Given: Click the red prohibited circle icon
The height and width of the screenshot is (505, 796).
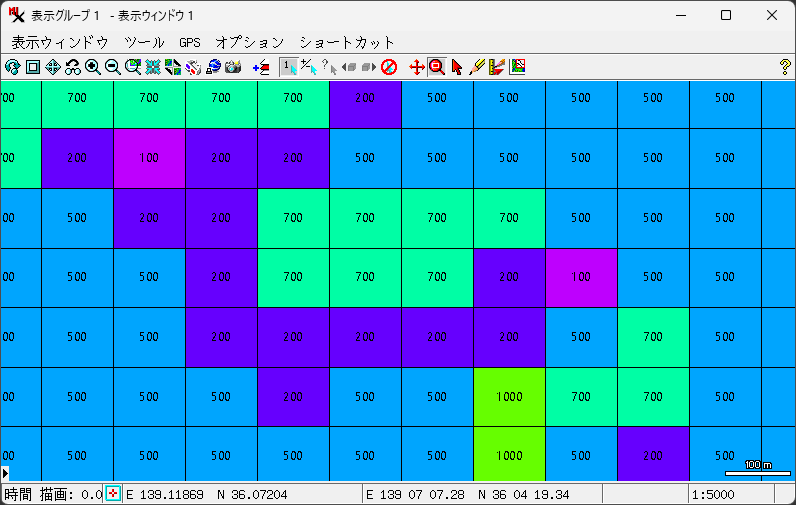Looking at the screenshot, I should point(389,67).
